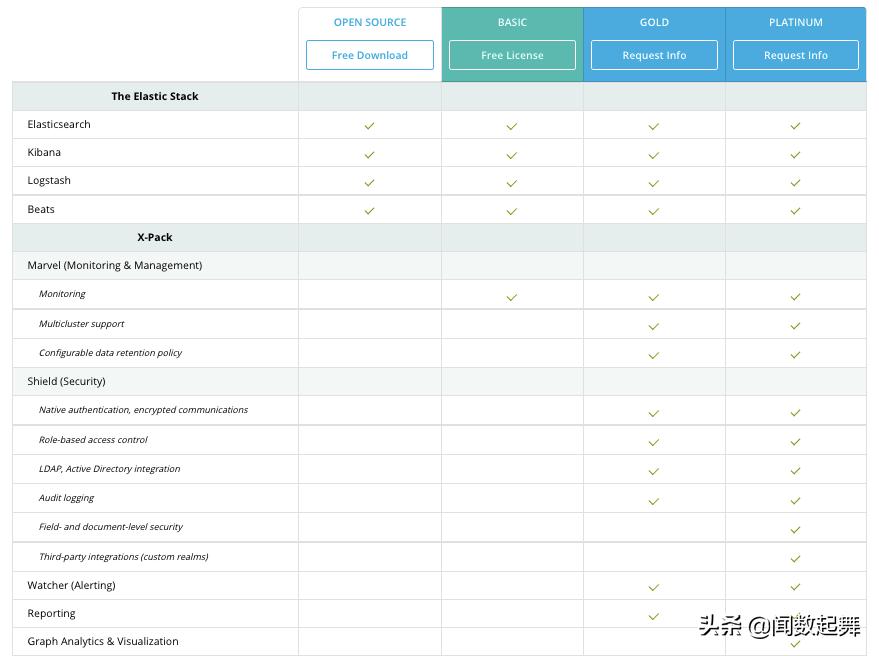Click the Elasticsearch checkmark in Basic column
Screen dimensions: 879x656
[512, 126]
